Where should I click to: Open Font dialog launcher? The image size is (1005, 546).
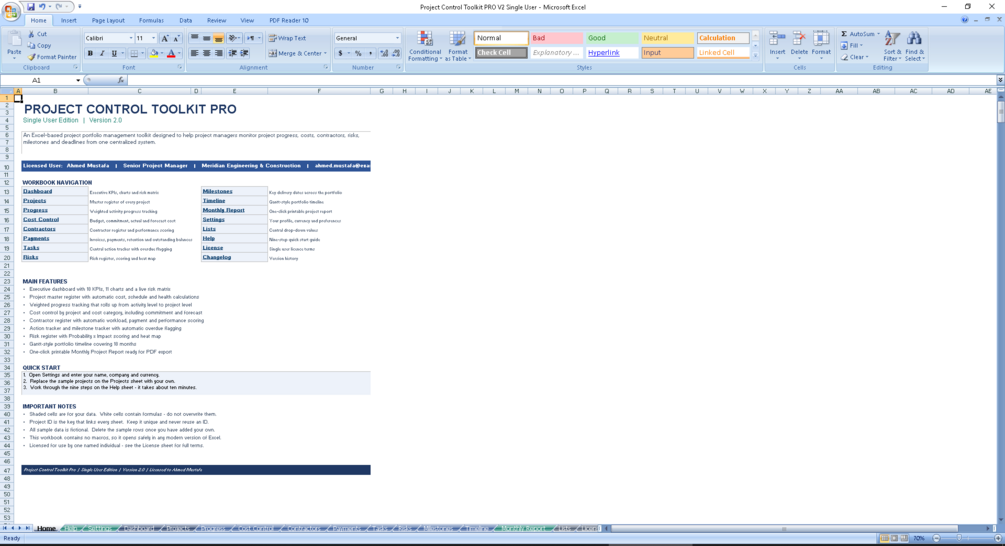point(179,67)
